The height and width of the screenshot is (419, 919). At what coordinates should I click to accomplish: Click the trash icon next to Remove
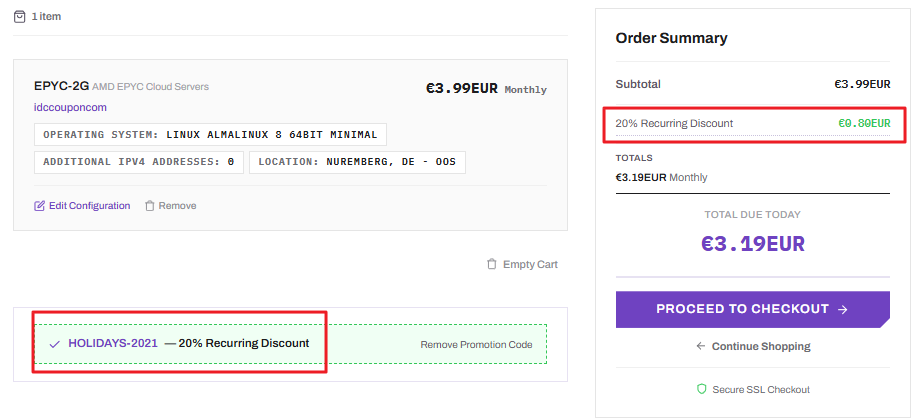point(149,206)
